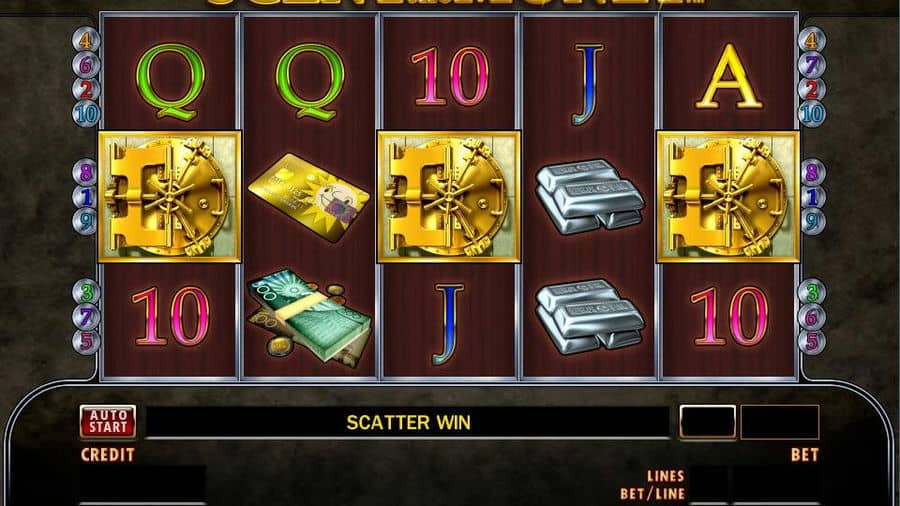
Task: Click the CREDIT label
Action: click(x=107, y=455)
